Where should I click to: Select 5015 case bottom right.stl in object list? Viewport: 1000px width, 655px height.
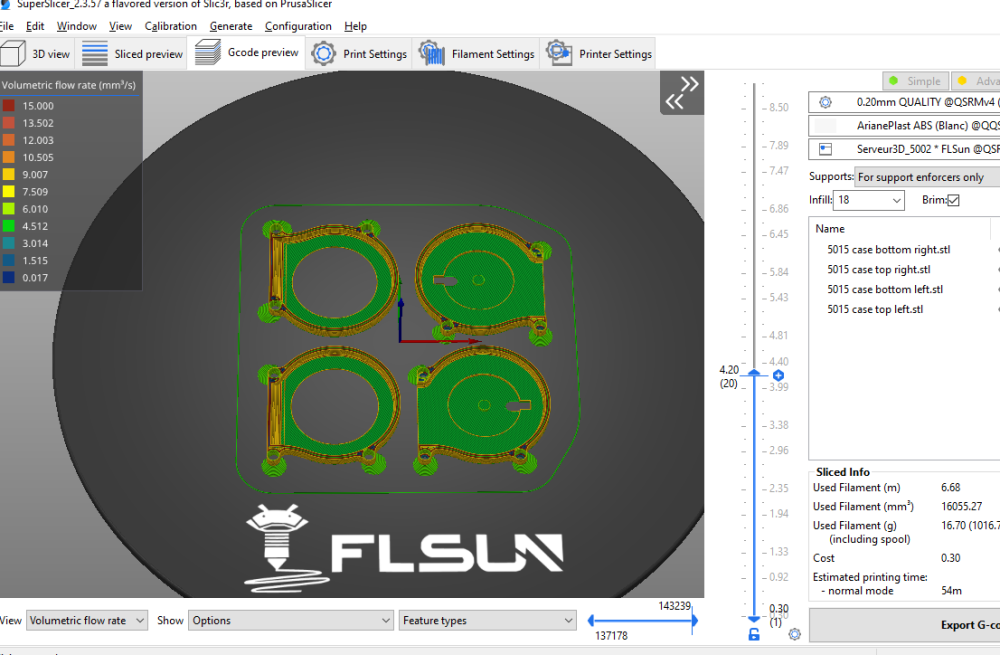coord(888,250)
